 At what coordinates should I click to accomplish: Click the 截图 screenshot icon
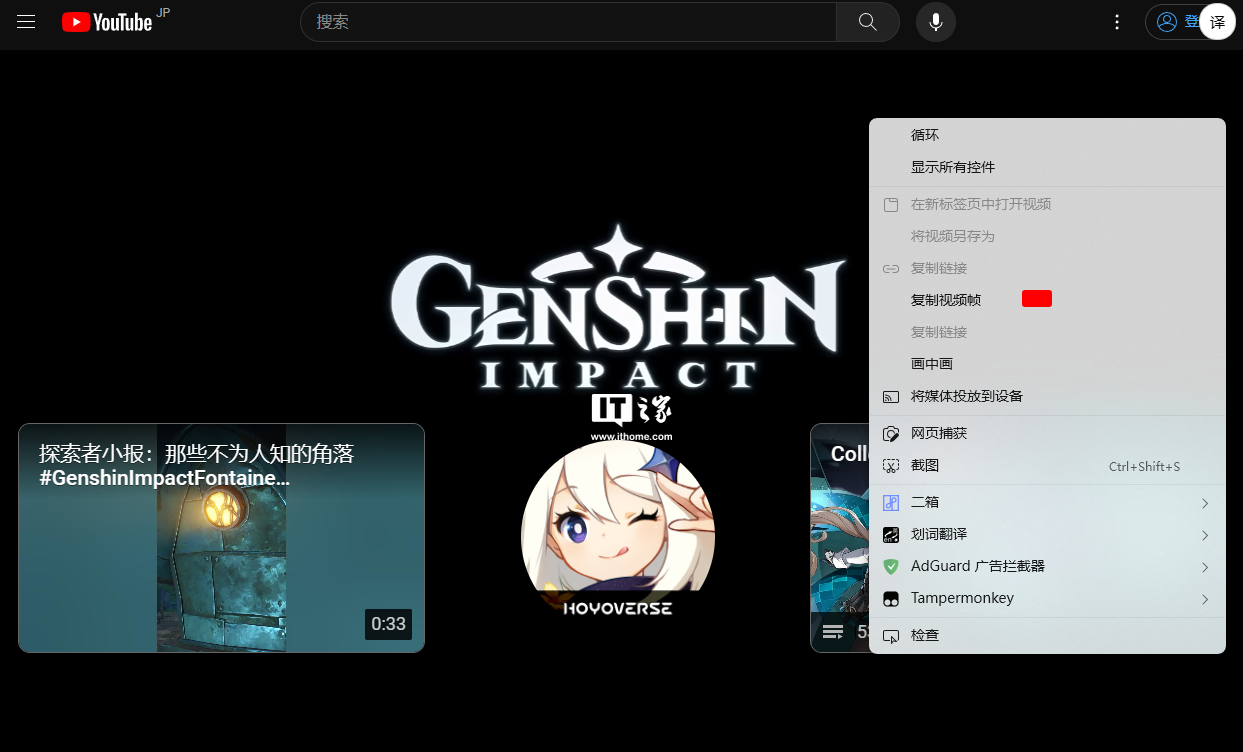(x=891, y=465)
